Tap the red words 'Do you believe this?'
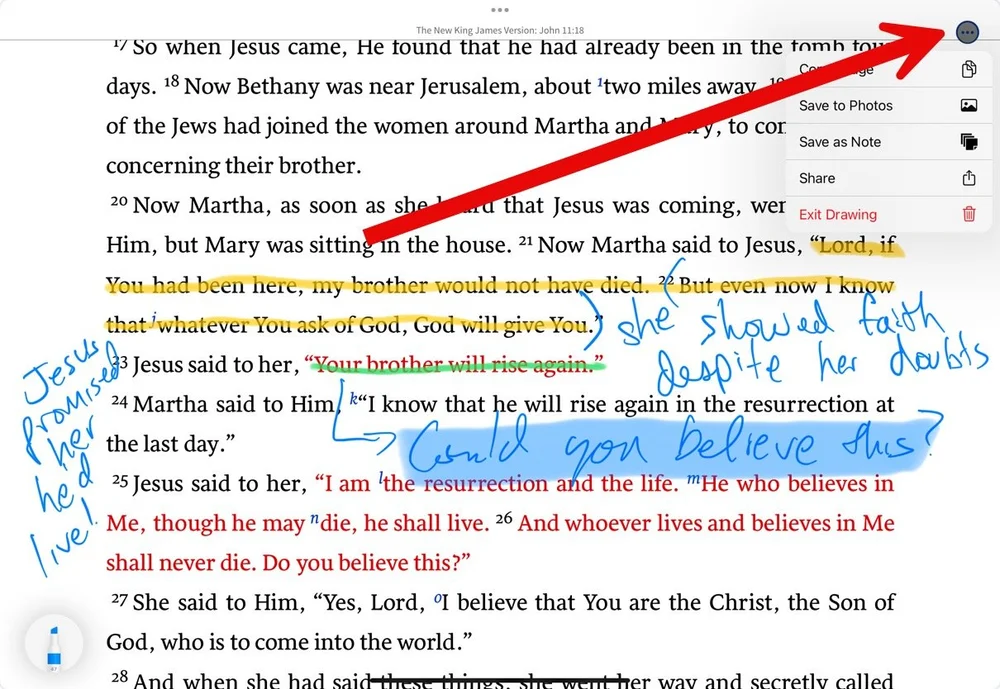The width and height of the screenshot is (1000, 689). pyautogui.click(x=366, y=563)
